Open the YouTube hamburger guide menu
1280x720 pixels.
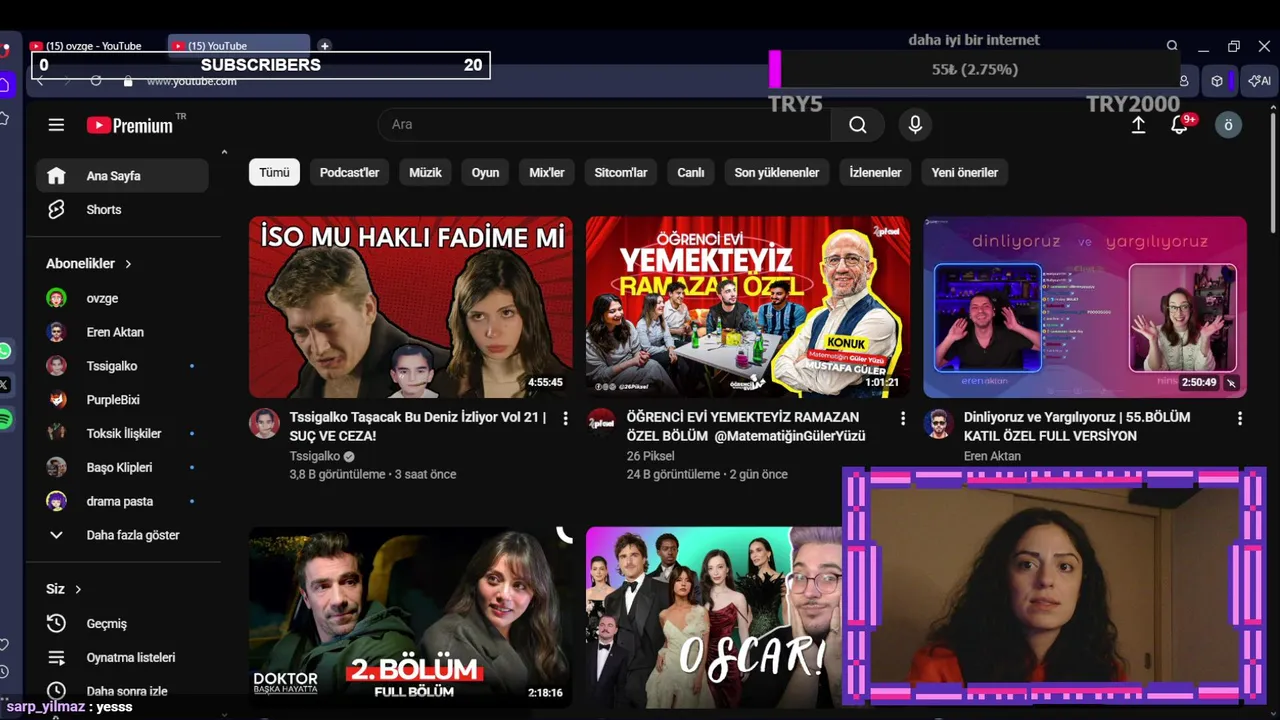(56, 125)
